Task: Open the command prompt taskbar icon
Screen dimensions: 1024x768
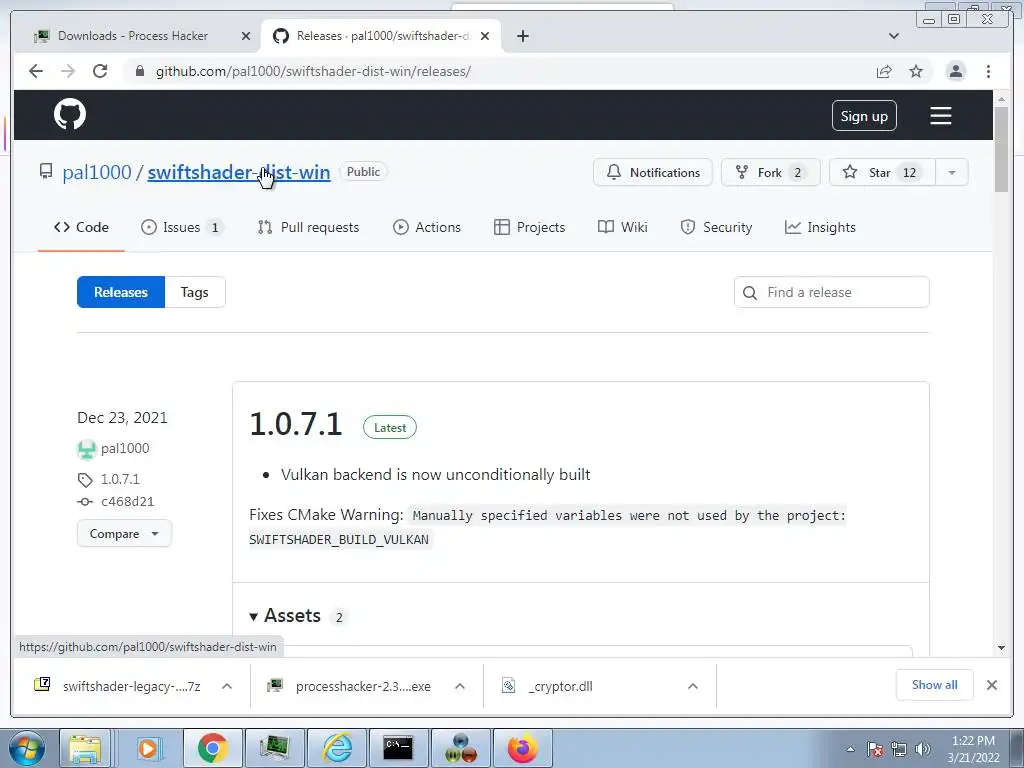Action: (x=399, y=748)
